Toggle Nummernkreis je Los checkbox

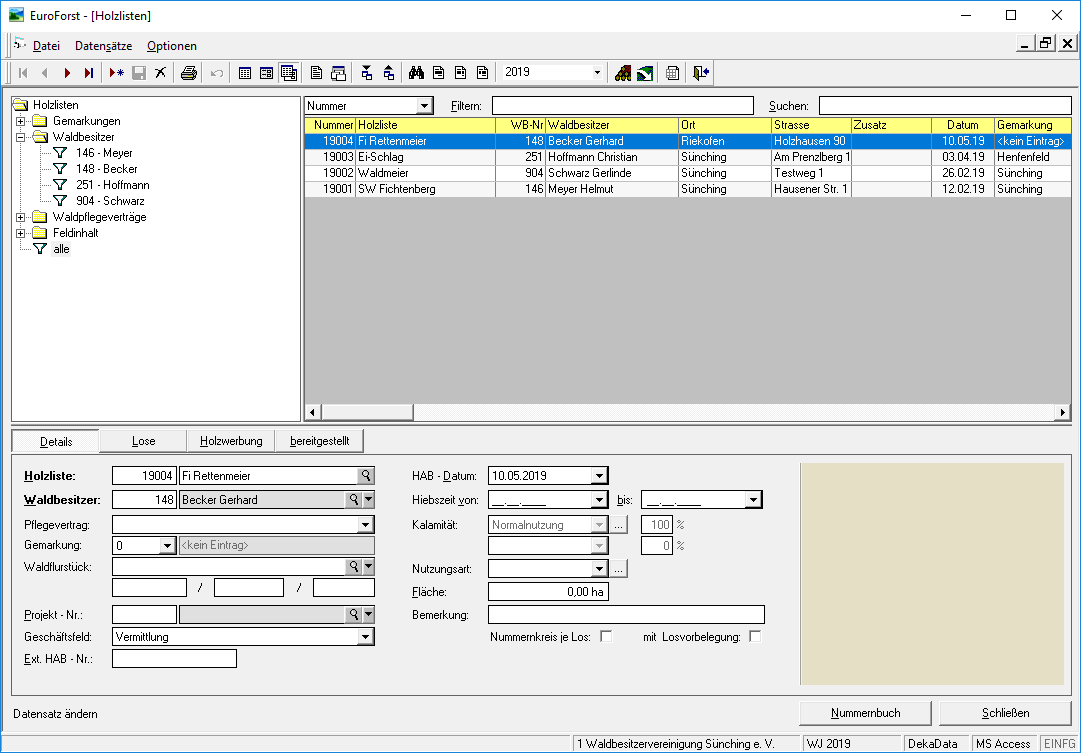point(606,636)
